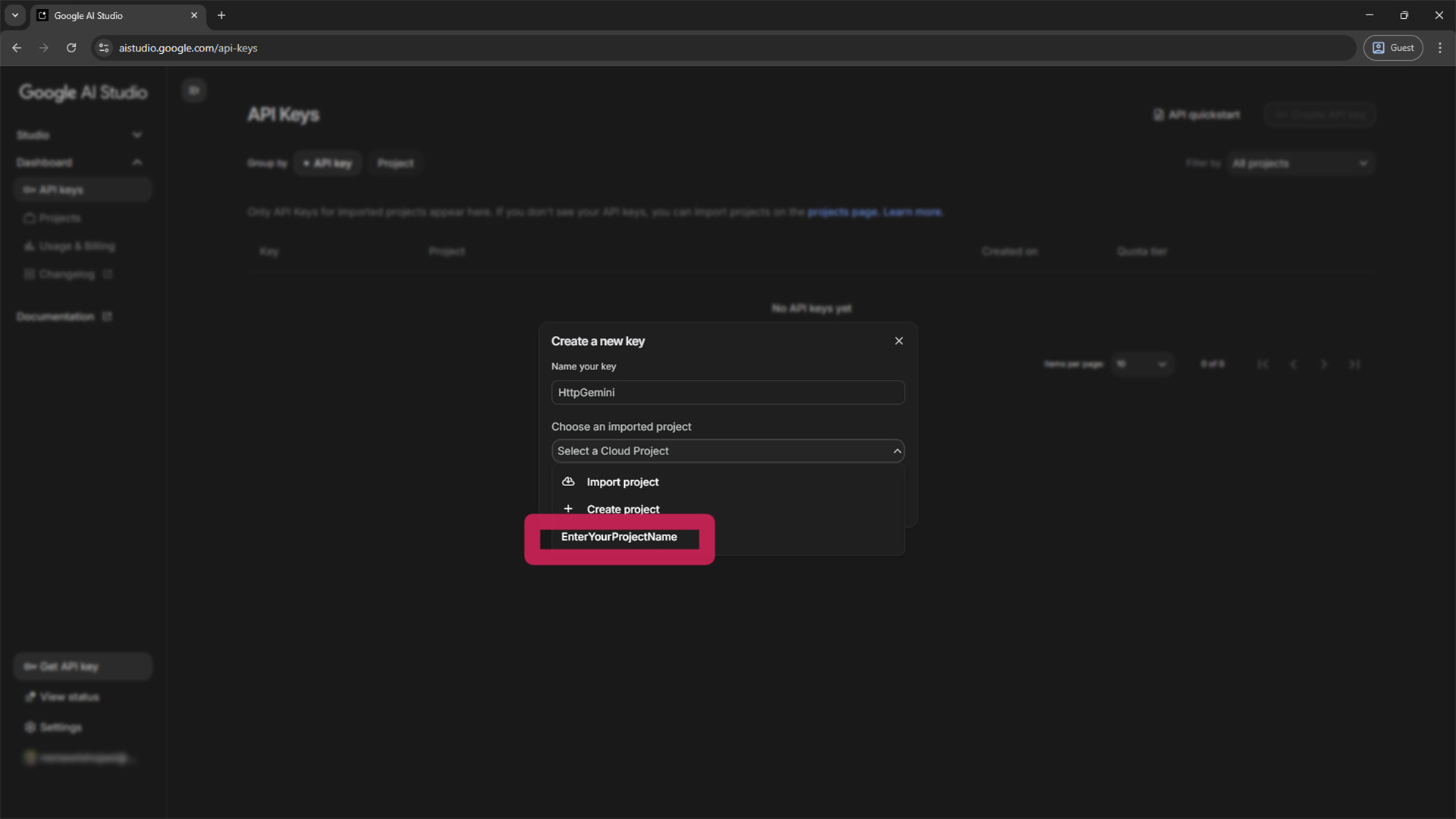Click the Google AI Studio logo
1456x819 pixels.
click(x=83, y=93)
